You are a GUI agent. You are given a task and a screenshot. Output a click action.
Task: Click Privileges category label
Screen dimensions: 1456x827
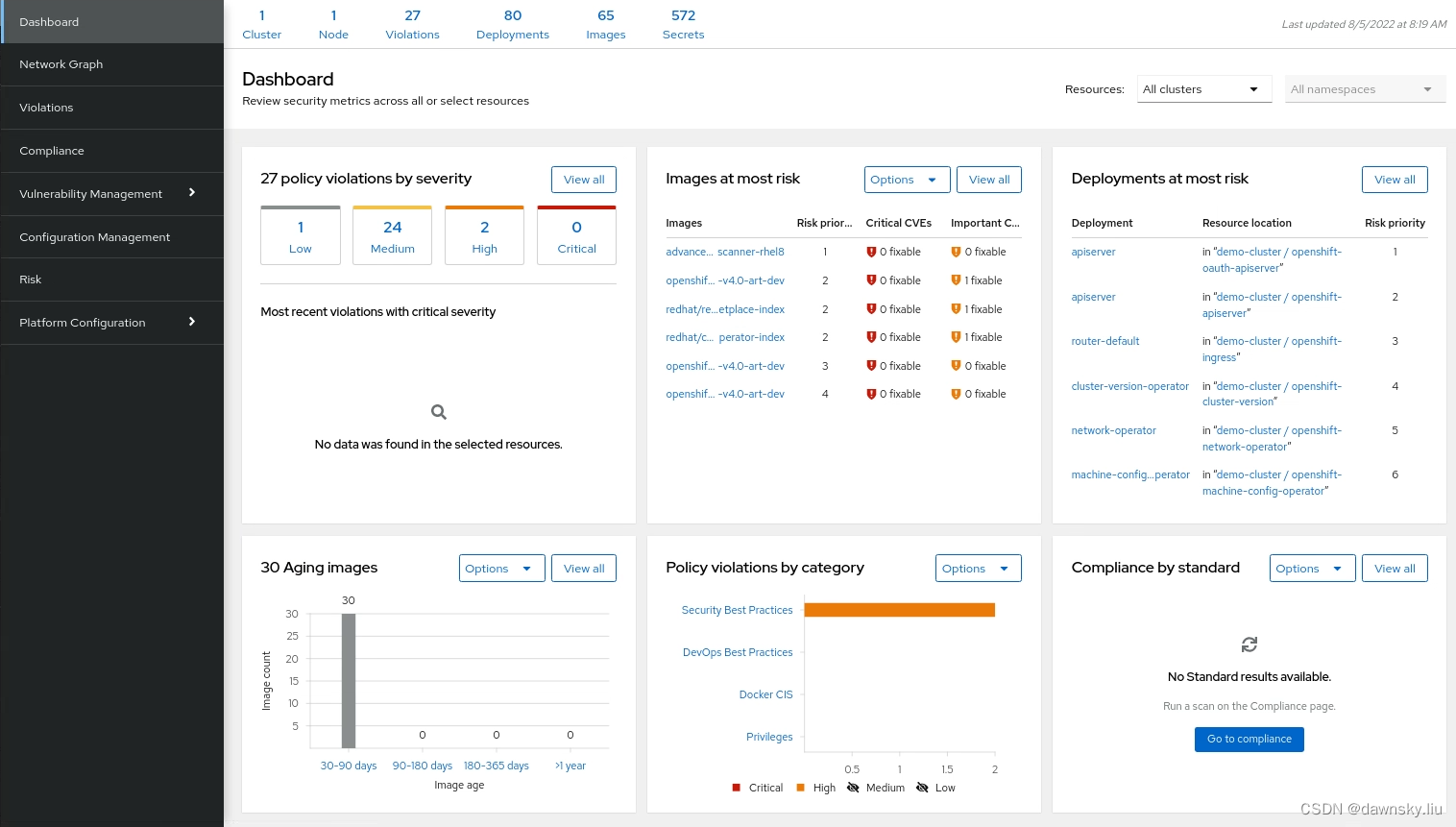pos(769,737)
